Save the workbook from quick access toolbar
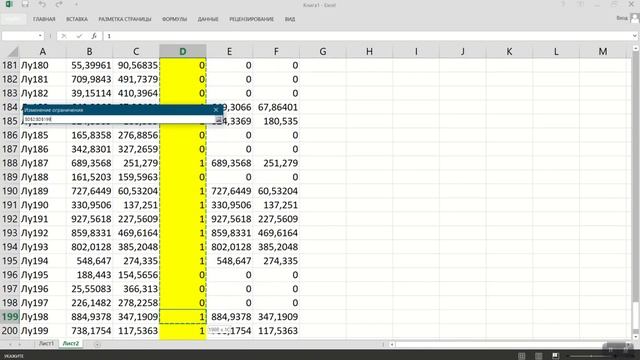This screenshot has height=360, width=640. 25,4
